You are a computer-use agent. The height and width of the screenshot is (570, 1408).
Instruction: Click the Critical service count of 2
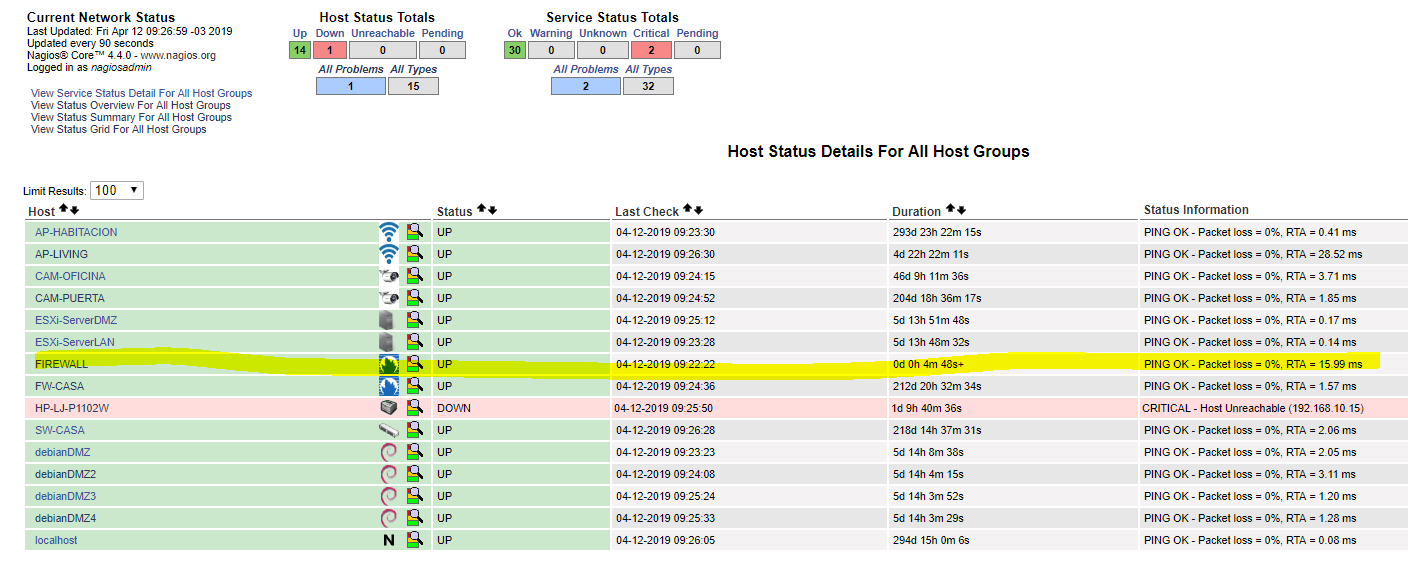click(x=651, y=50)
